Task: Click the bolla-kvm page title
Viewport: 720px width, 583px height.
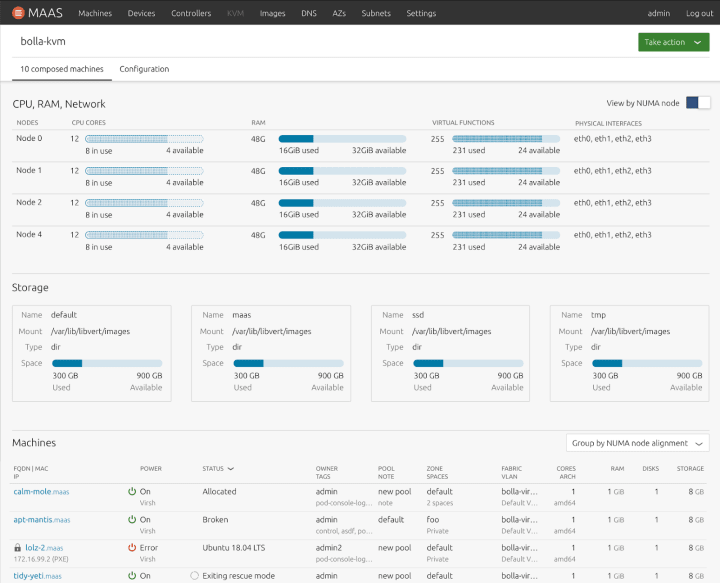Action: (x=43, y=41)
